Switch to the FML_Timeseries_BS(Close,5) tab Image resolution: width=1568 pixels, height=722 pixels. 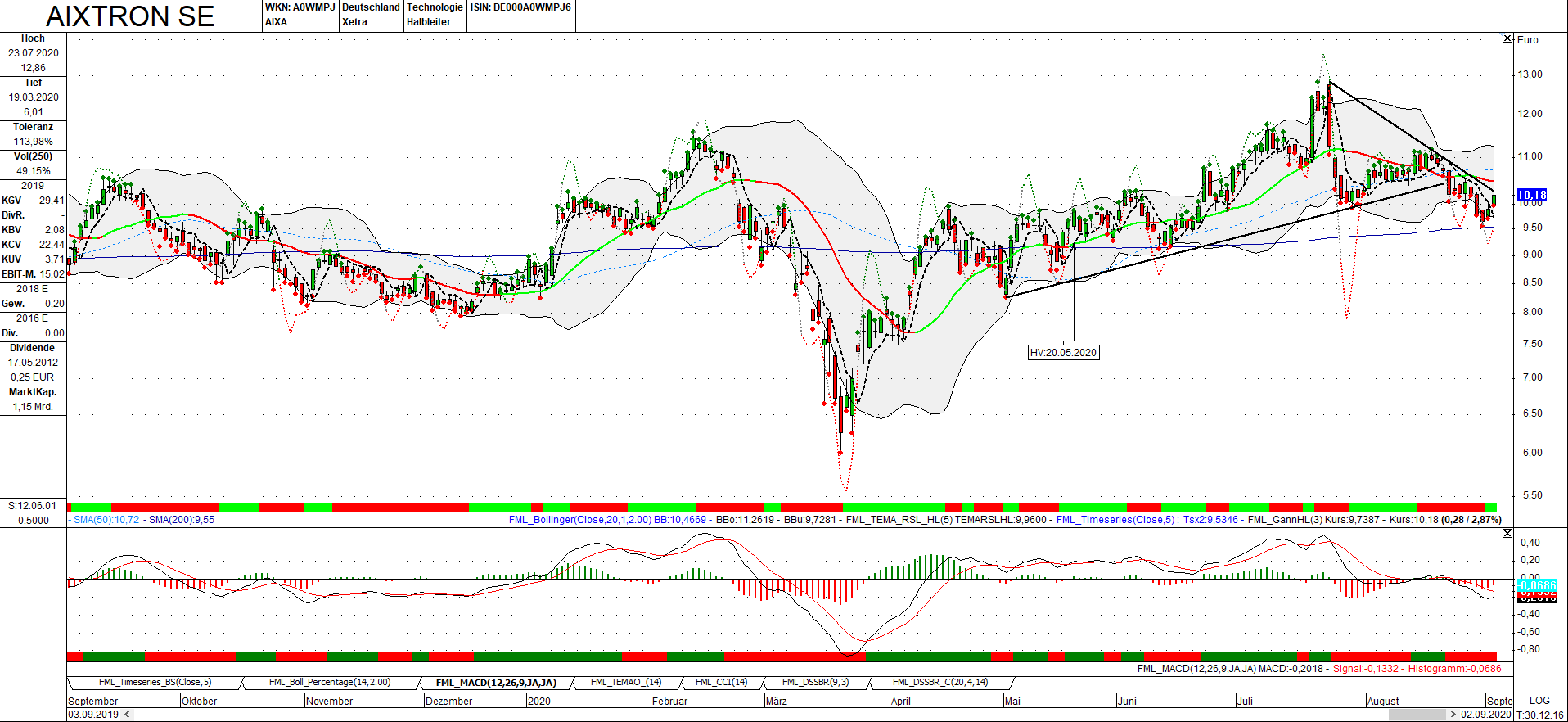click(155, 683)
